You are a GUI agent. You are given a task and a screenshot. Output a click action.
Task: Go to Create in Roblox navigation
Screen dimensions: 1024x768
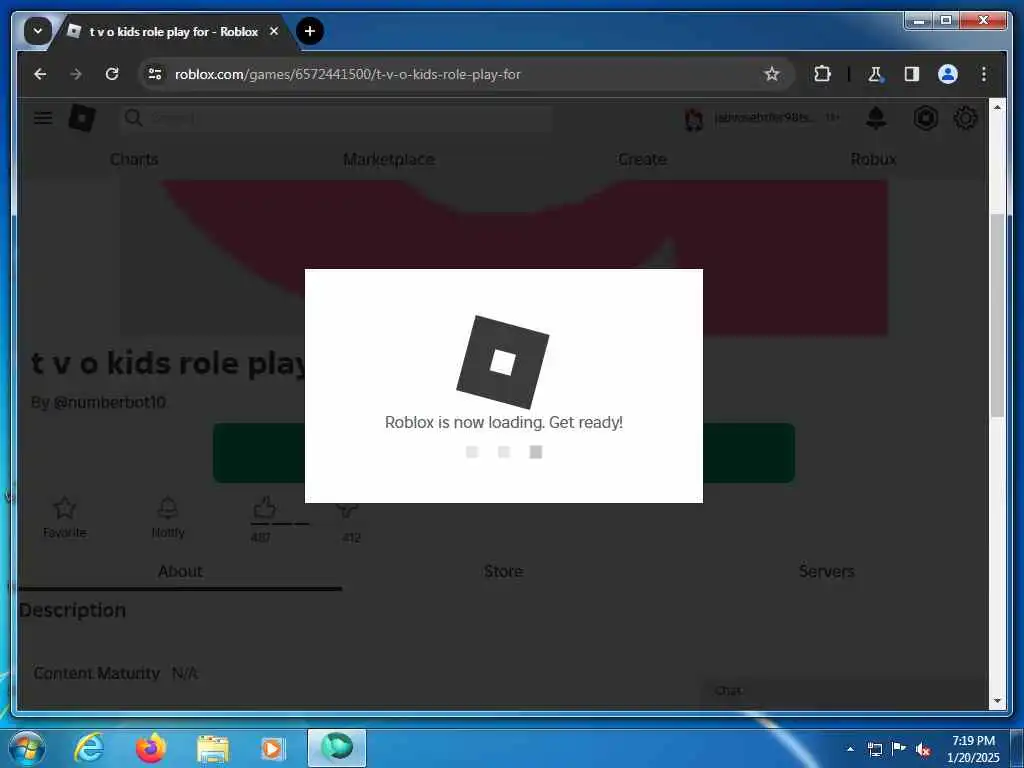(x=643, y=159)
